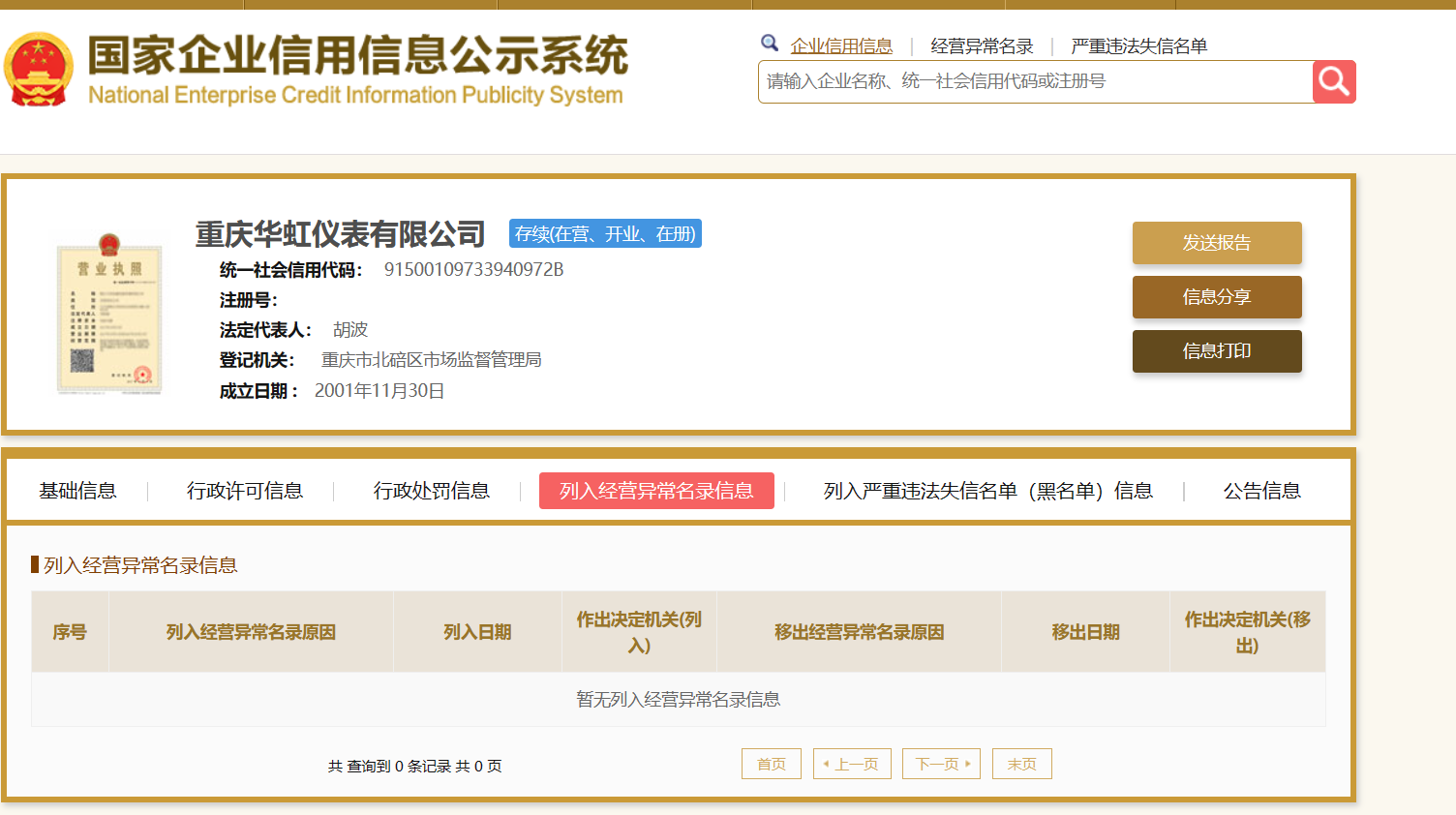
Task: Select the 列入经营异常名录信息 tab
Action: 656,491
